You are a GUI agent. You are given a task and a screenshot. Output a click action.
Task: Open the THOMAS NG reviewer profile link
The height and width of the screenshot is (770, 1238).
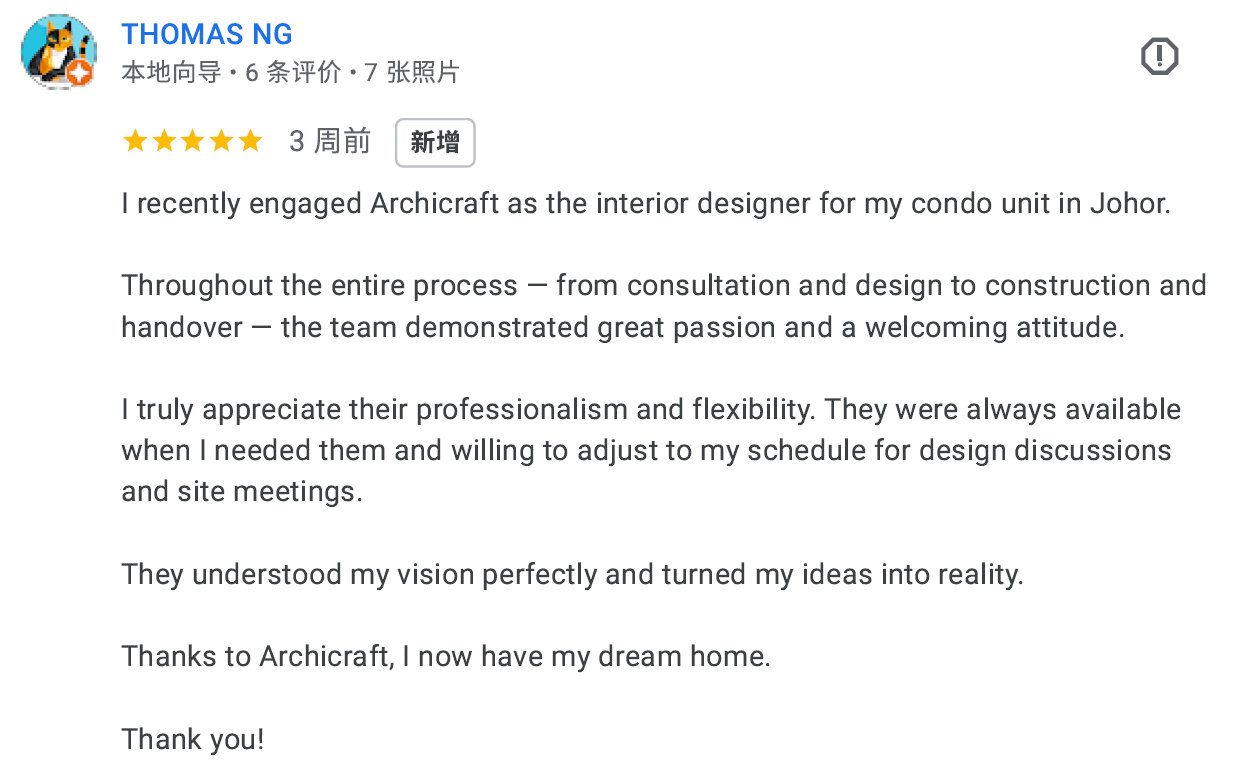pos(207,34)
